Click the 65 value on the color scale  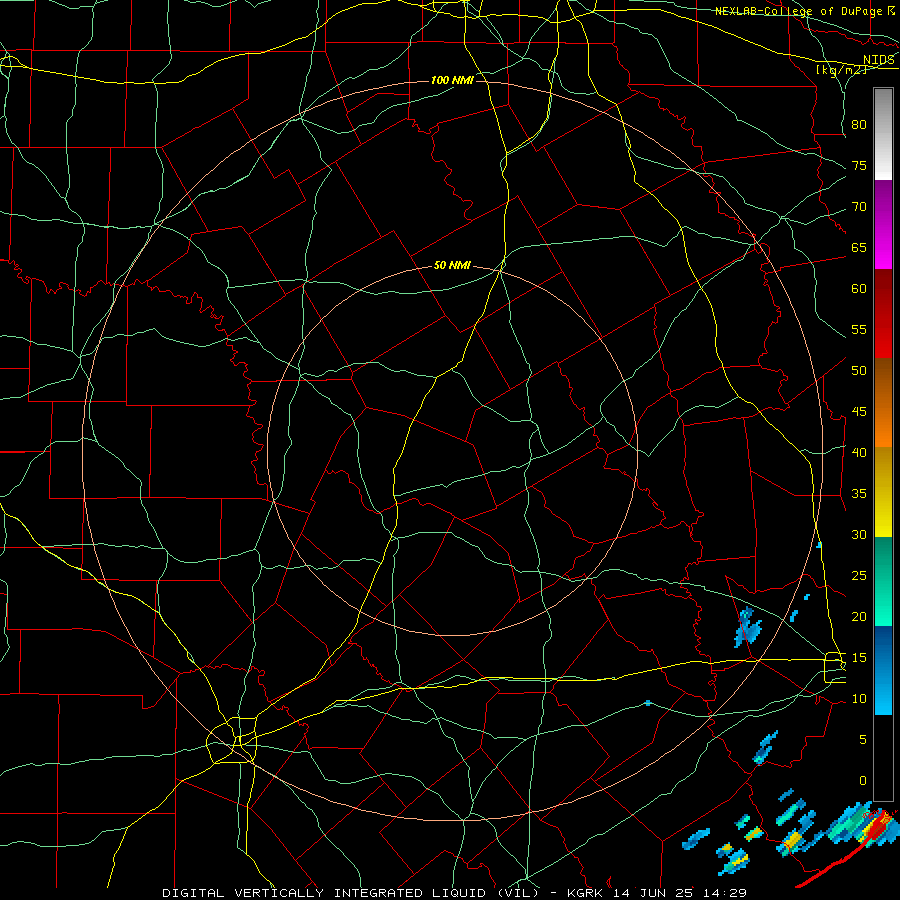coord(859,247)
